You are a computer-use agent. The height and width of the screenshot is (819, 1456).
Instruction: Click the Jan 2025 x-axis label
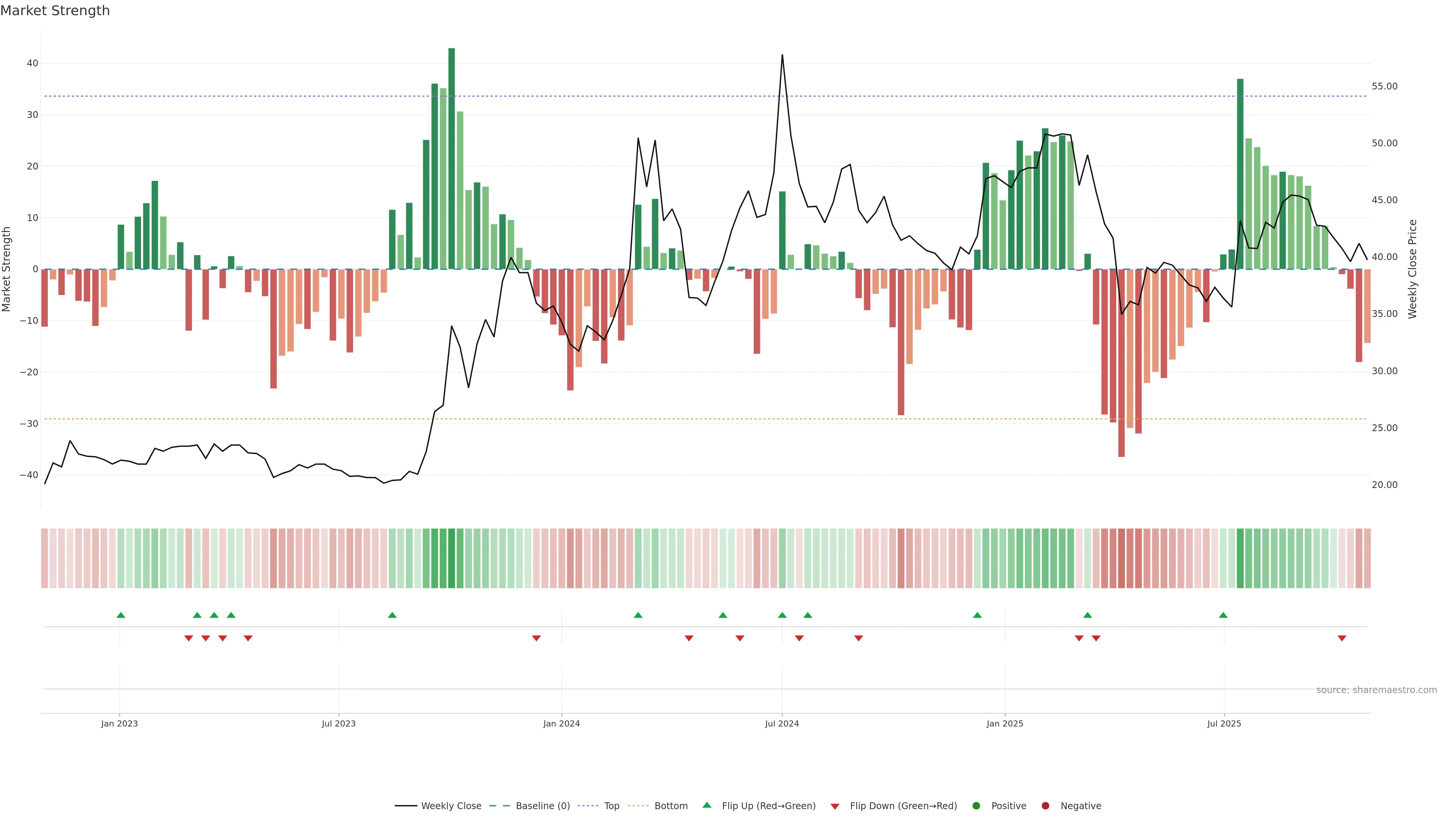pyautogui.click(x=1004, y=723)
